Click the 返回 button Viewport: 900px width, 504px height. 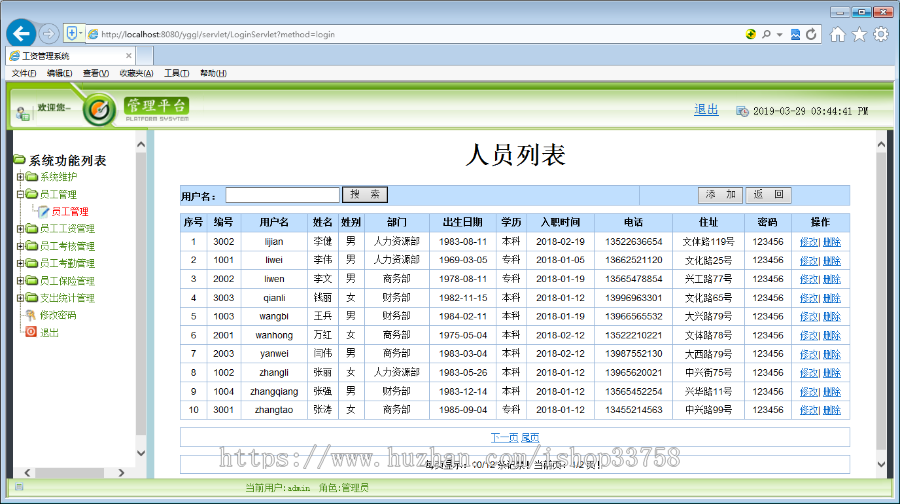(x=769, y=195)
